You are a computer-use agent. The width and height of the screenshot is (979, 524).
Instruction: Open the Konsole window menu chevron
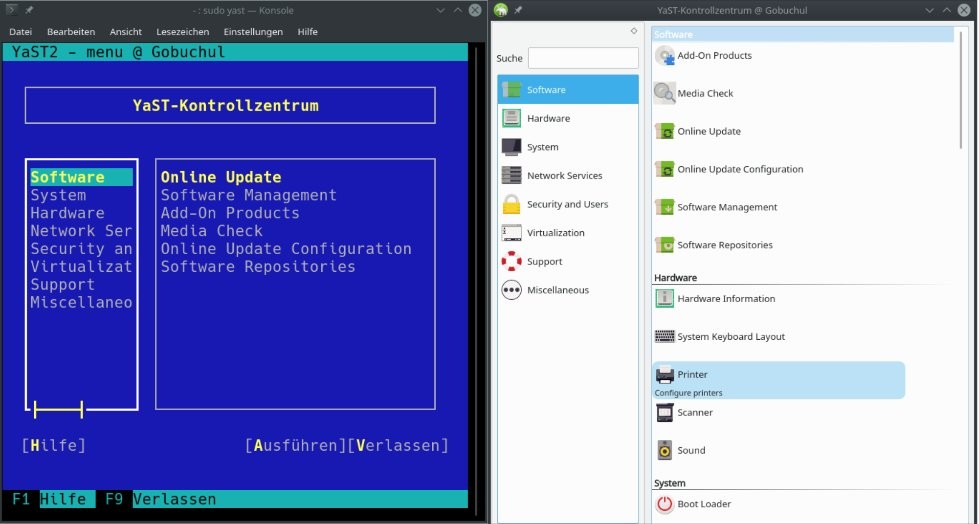tap(440, 10)
